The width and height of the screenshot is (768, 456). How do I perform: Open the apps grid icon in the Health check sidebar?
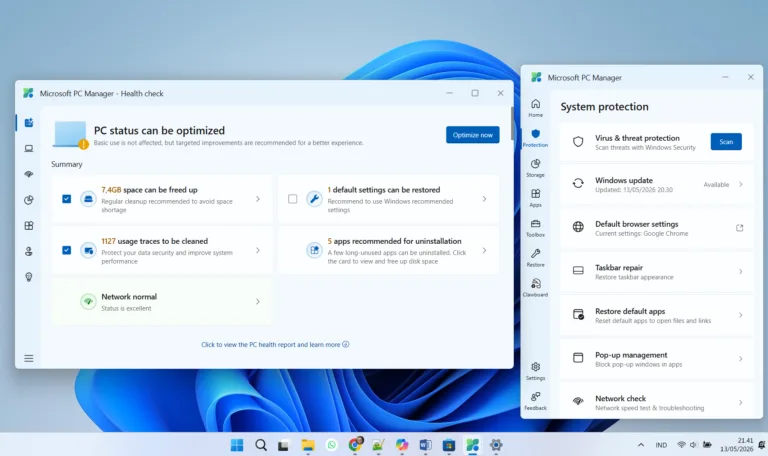(x=29, y=226)
